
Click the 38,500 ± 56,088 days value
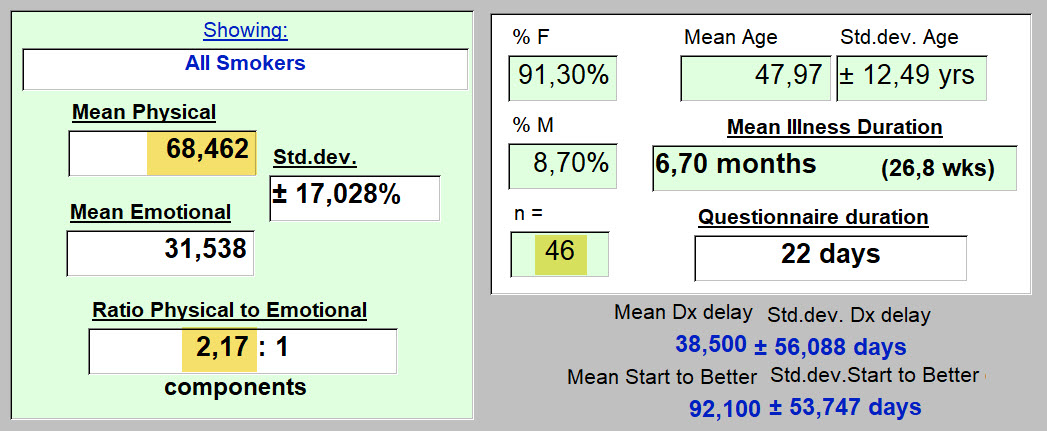coord(791,345)
